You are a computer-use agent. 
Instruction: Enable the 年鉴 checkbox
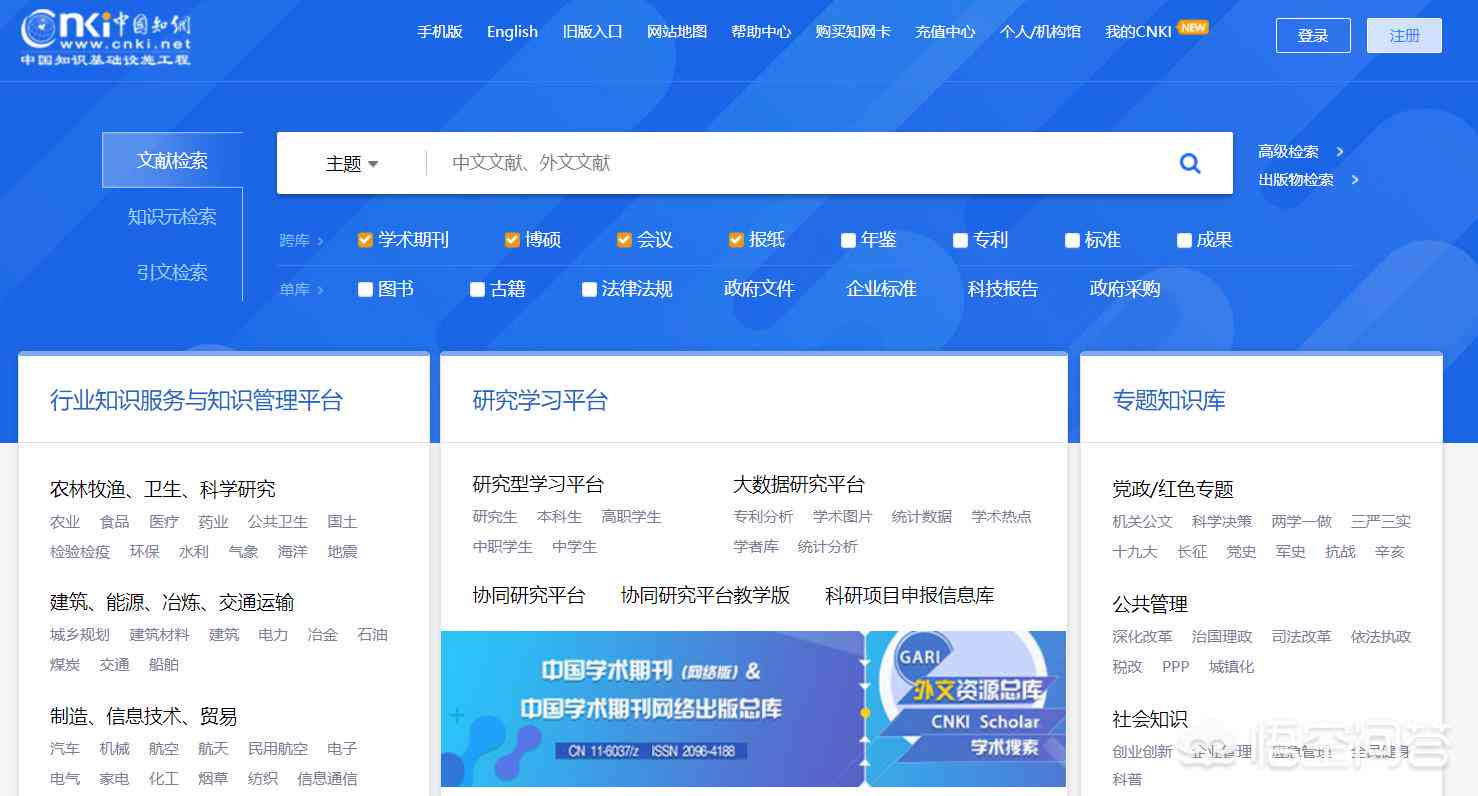(x=848, y=240)
